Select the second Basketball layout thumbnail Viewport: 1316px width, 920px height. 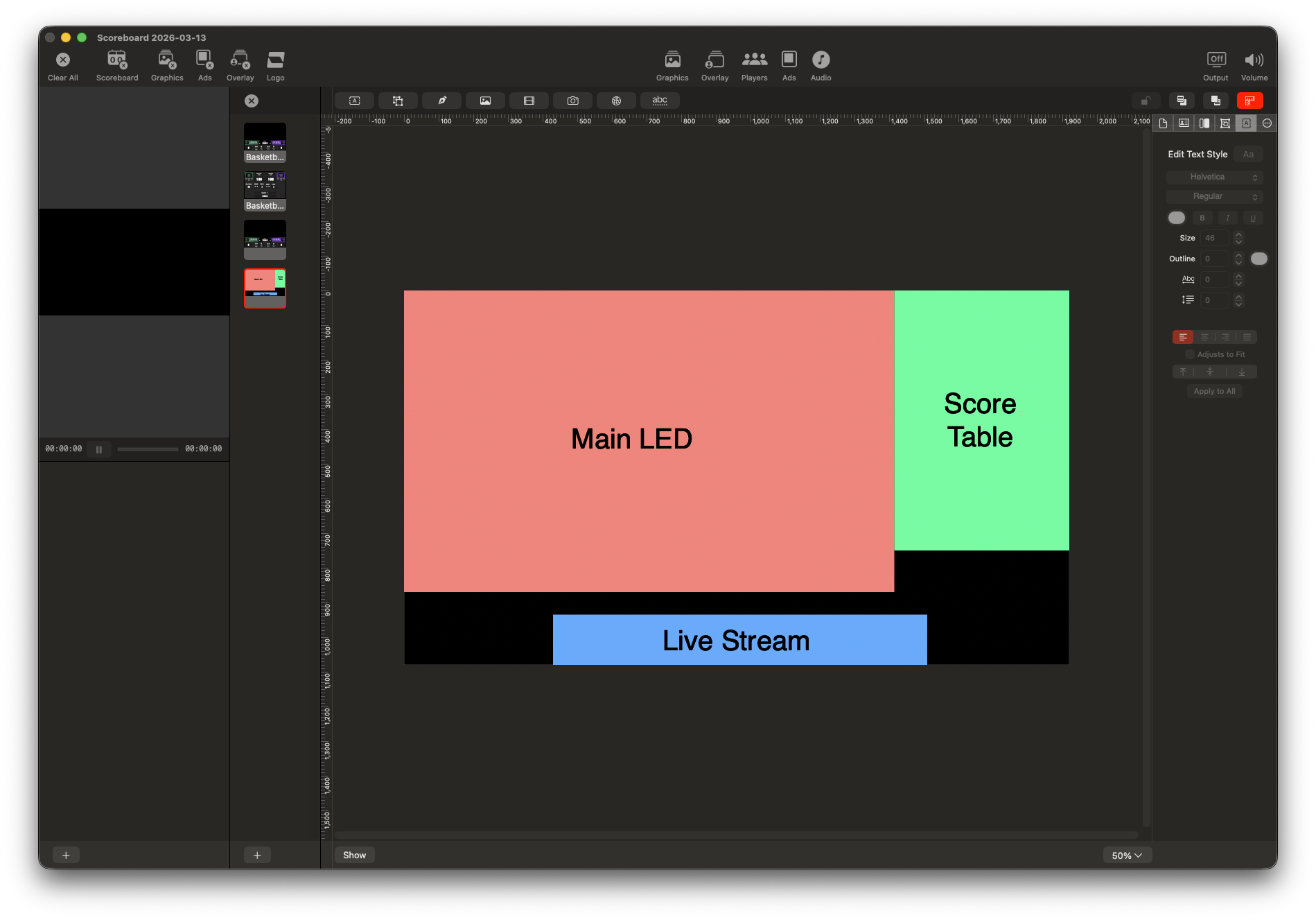tap(265, 191)
